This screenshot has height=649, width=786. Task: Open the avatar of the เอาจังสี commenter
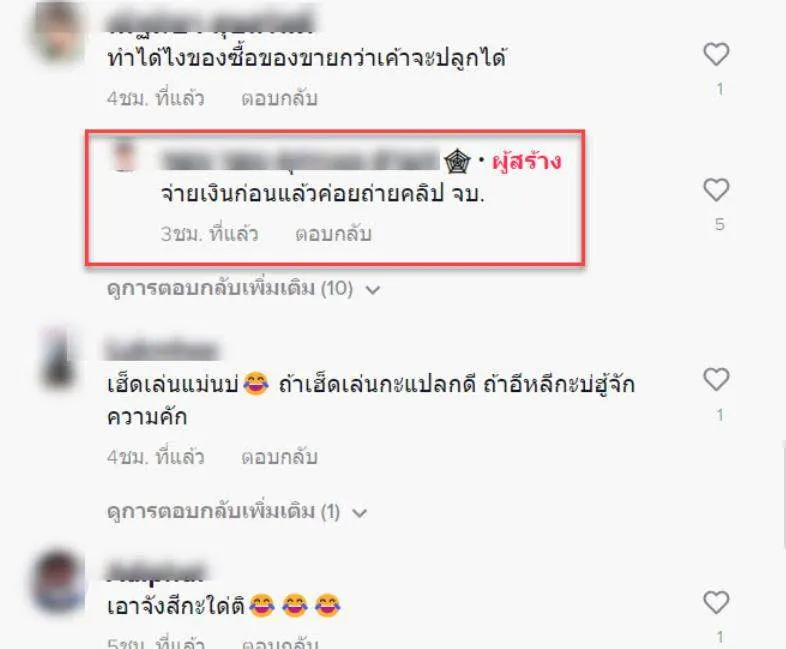(58, 582)
